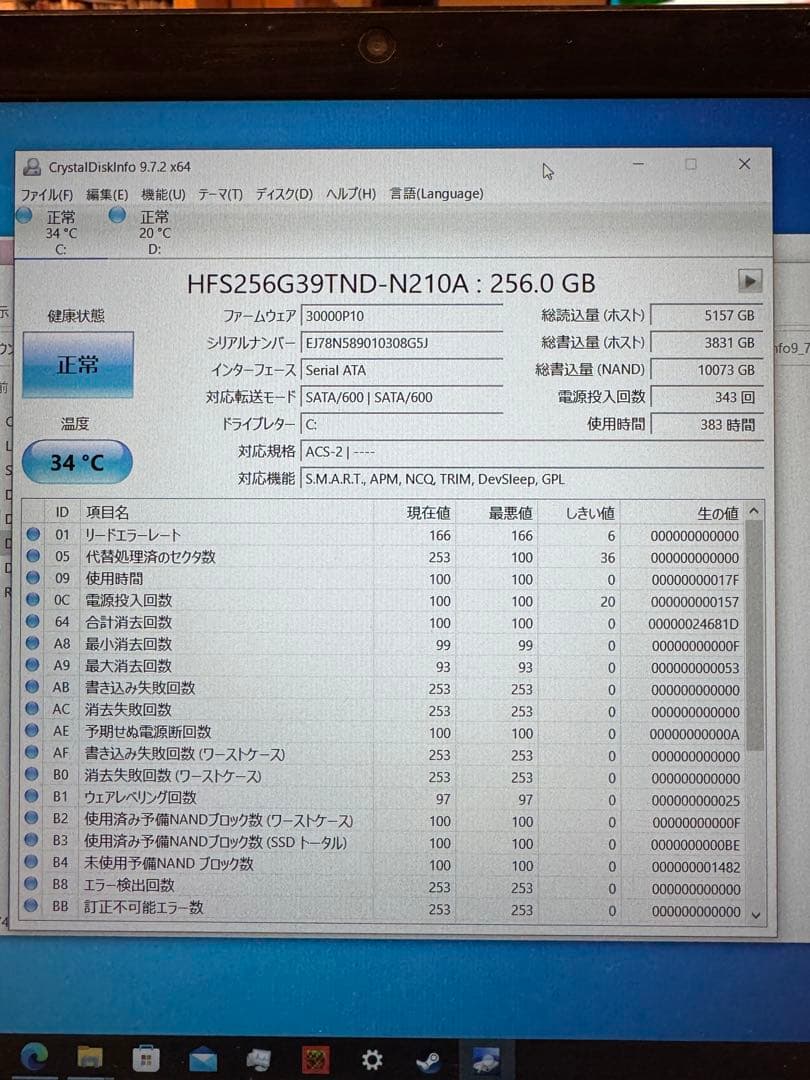Click the CrystalDiskInfo icon in the title bar

[x=33, y=166]
